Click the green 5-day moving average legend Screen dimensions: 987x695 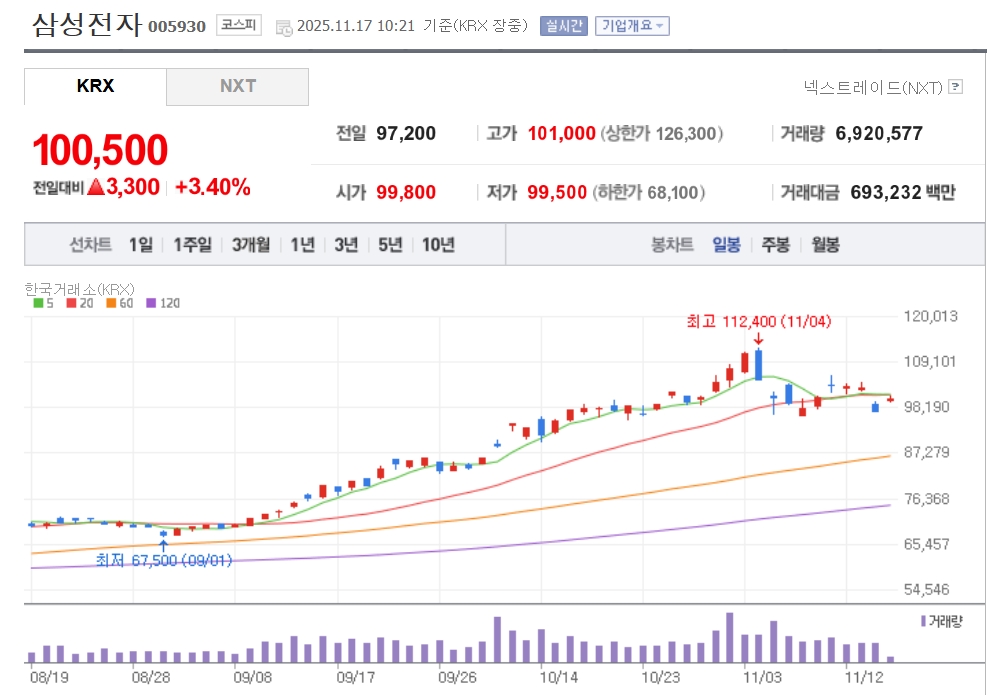(42, 303)
